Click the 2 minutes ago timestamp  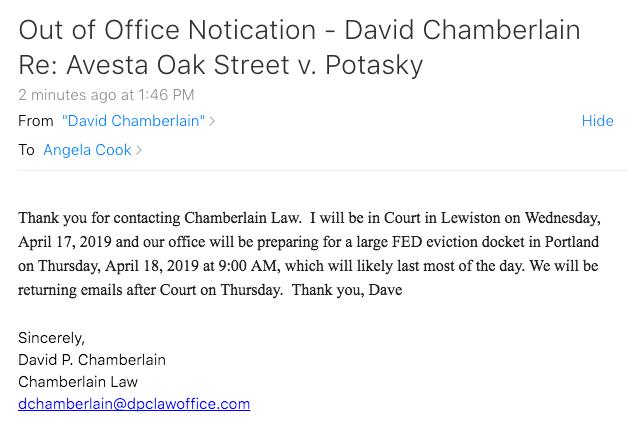tap(106, 95)
